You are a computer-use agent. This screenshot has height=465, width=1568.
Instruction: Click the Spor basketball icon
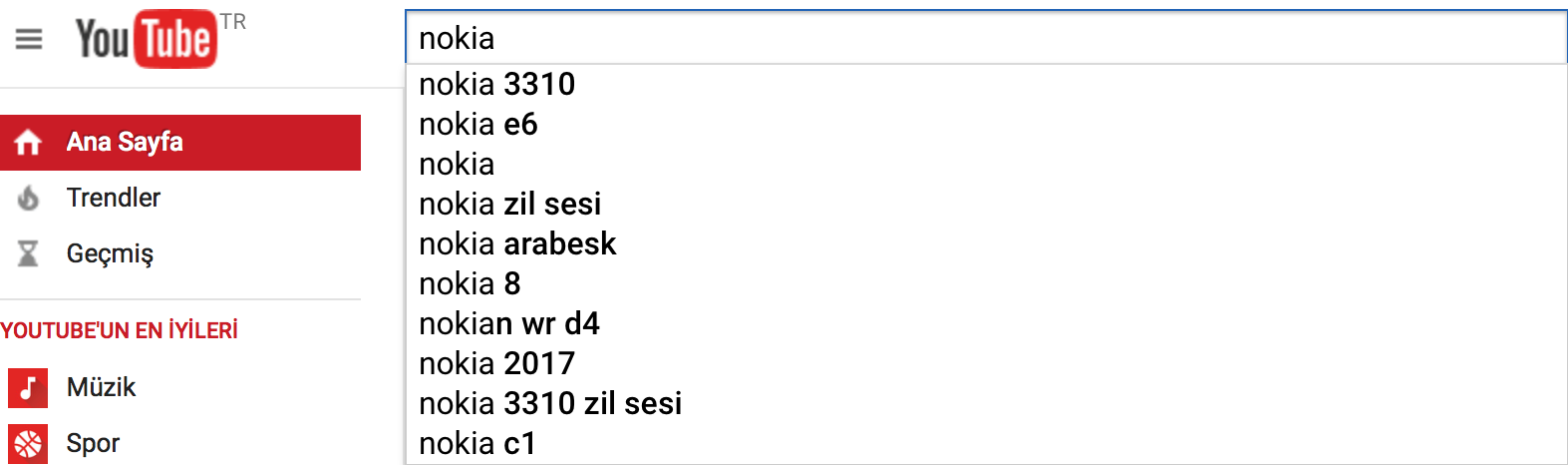28,443
